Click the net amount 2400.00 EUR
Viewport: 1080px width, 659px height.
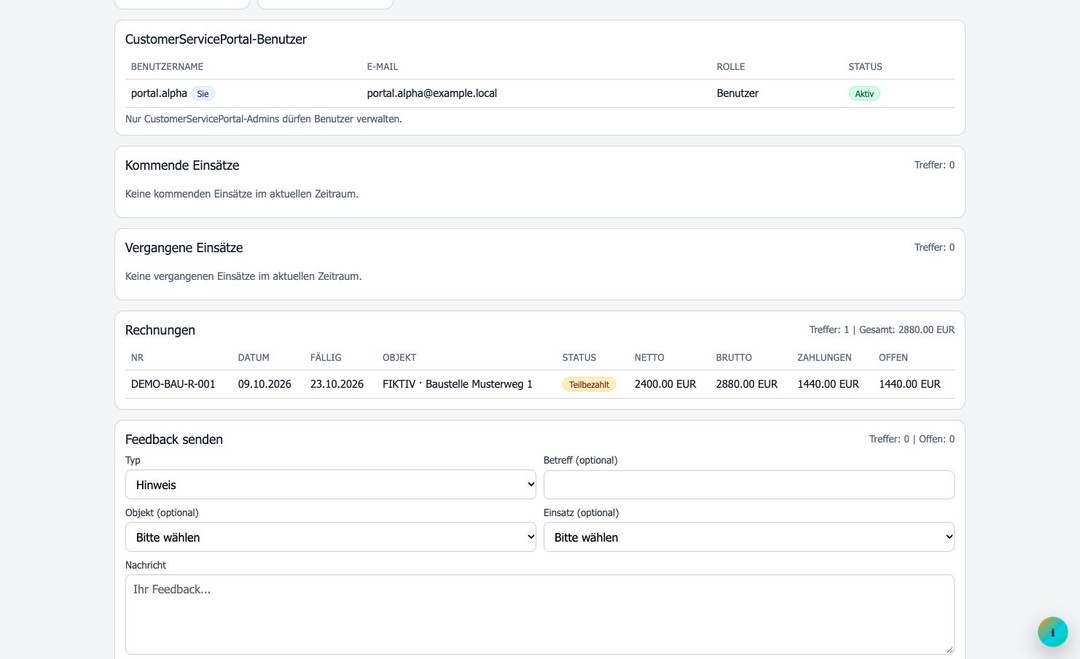tap(665, 384)
